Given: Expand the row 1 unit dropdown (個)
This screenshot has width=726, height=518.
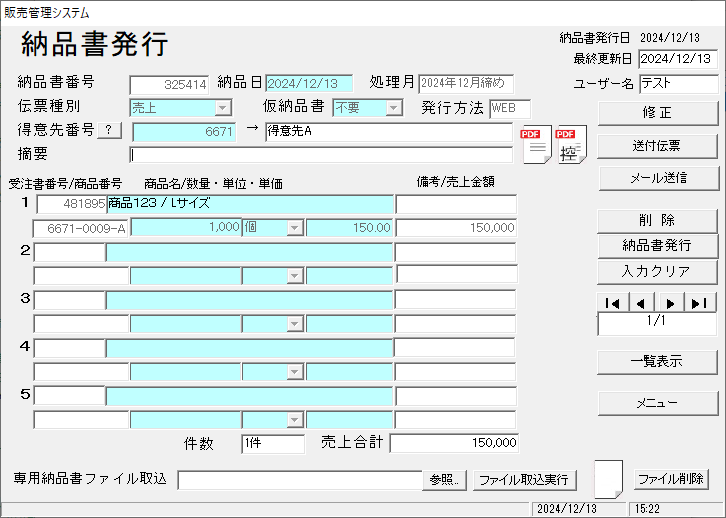Looking at the screenshot, I should point(294,228).
